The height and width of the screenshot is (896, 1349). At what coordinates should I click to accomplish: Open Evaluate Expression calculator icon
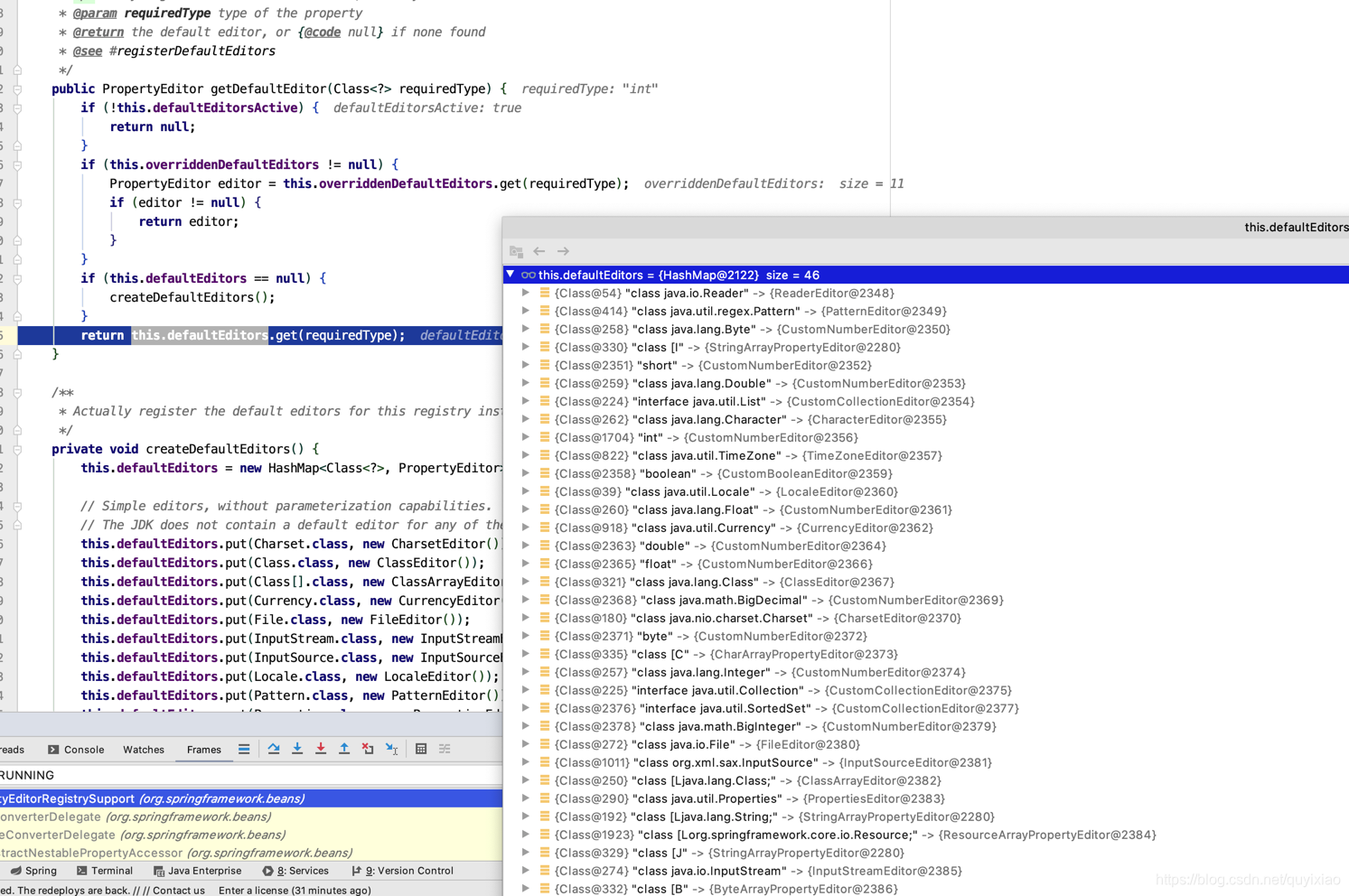[421, 749]
